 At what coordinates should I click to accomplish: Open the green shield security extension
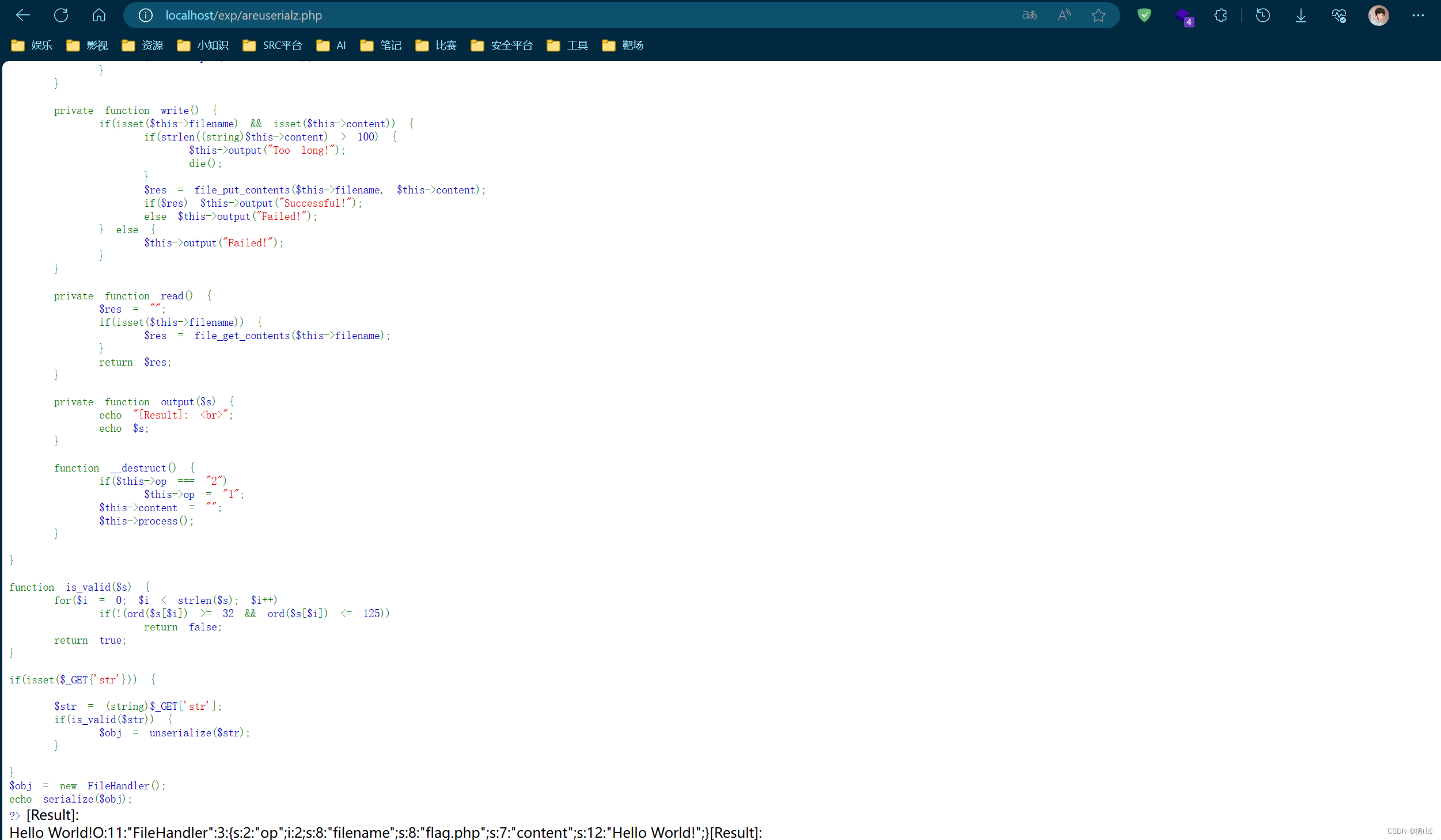point(1144,16)
